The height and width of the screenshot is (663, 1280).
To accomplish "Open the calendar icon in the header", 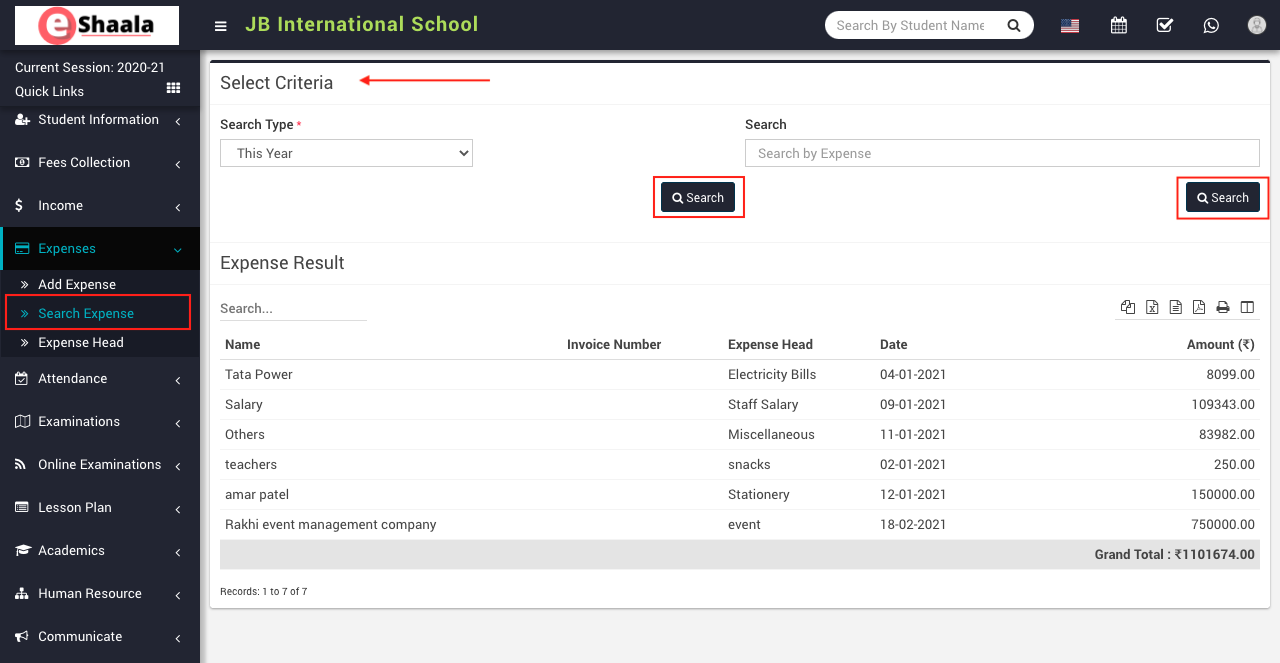I will [x=1118, y=25].
